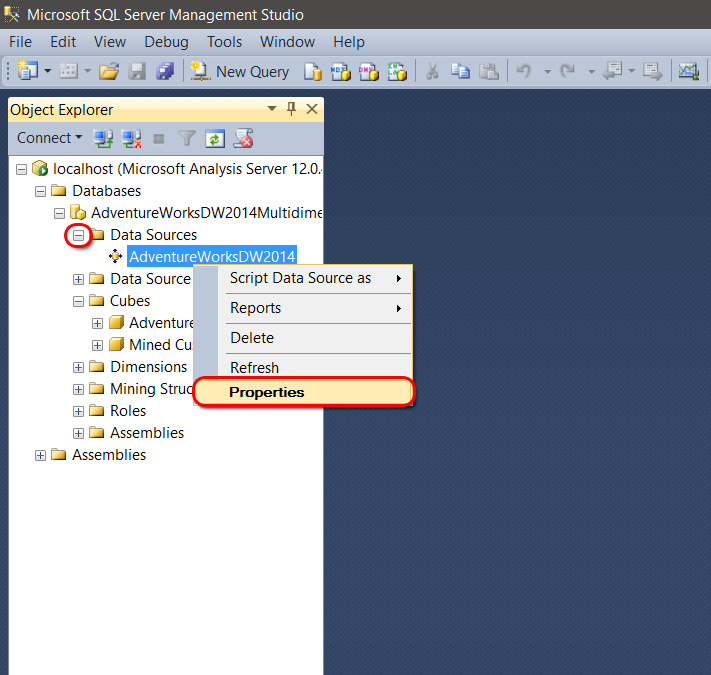This screenshot has width=711, height=675.
Task: Open the Reports submenu
Action: click(316, 308)
